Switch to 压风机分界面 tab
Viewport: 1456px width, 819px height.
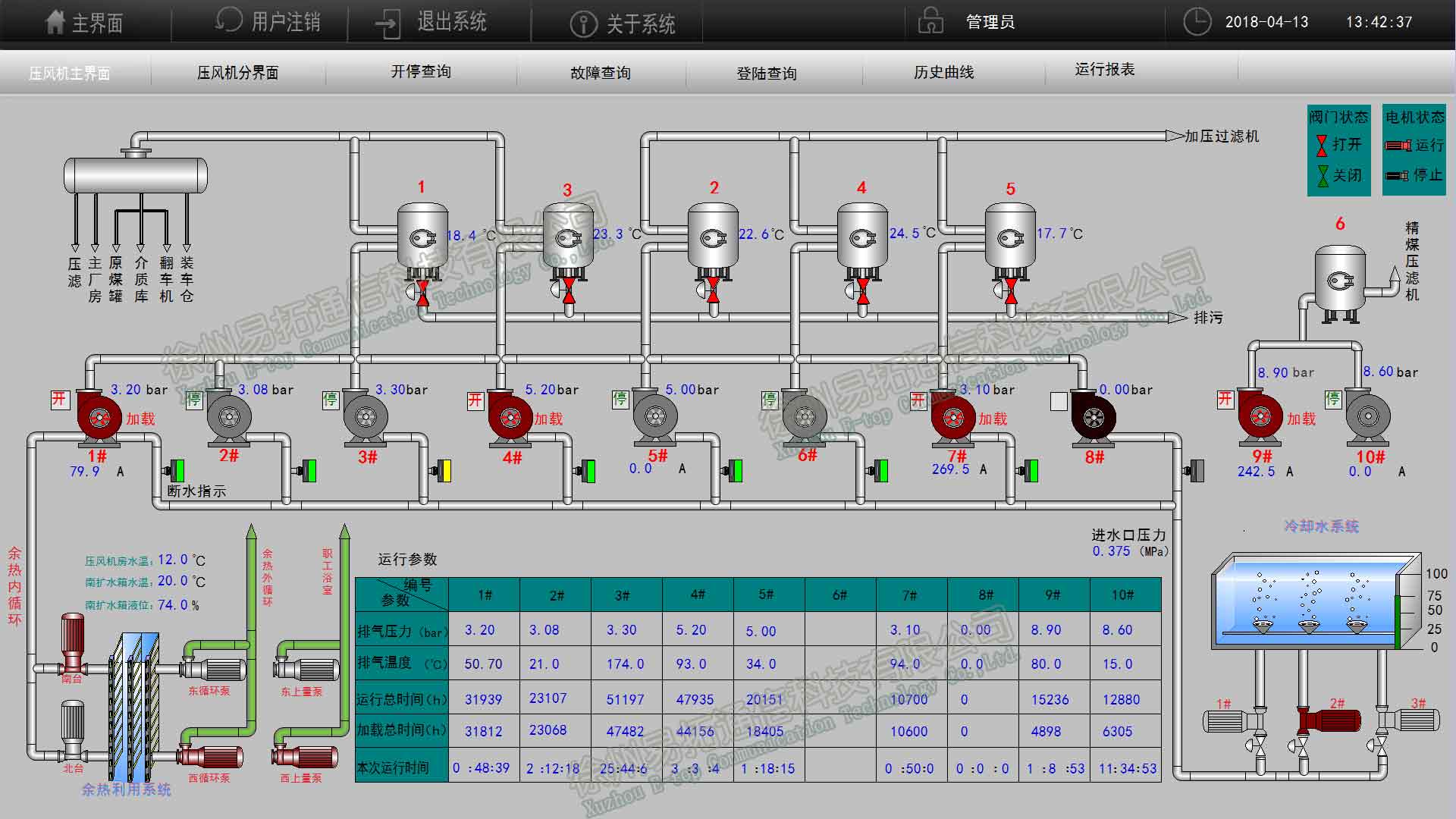pos(237,73)
